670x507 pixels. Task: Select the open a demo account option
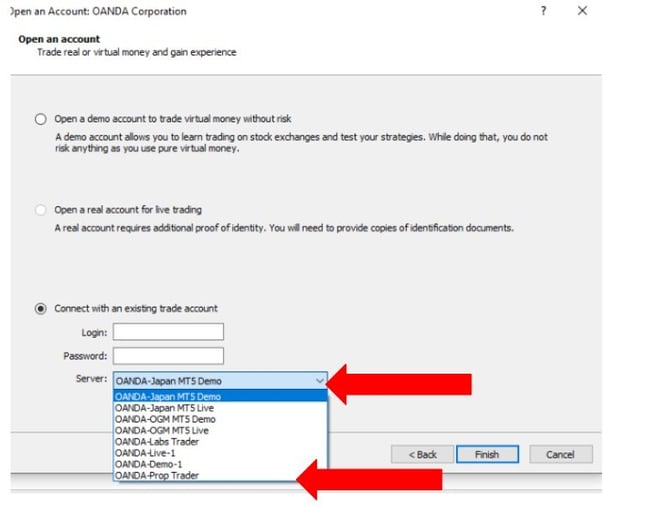41,119
